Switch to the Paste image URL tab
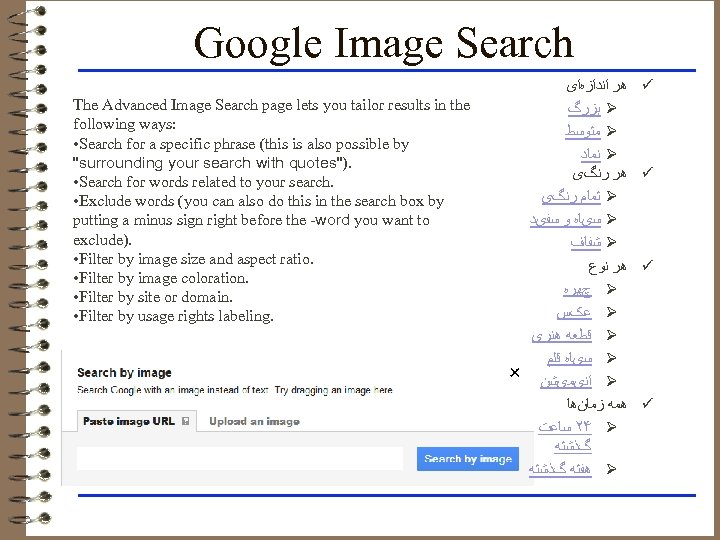The width and height of the screenshot is (720, 540). [x=129, y=422]
